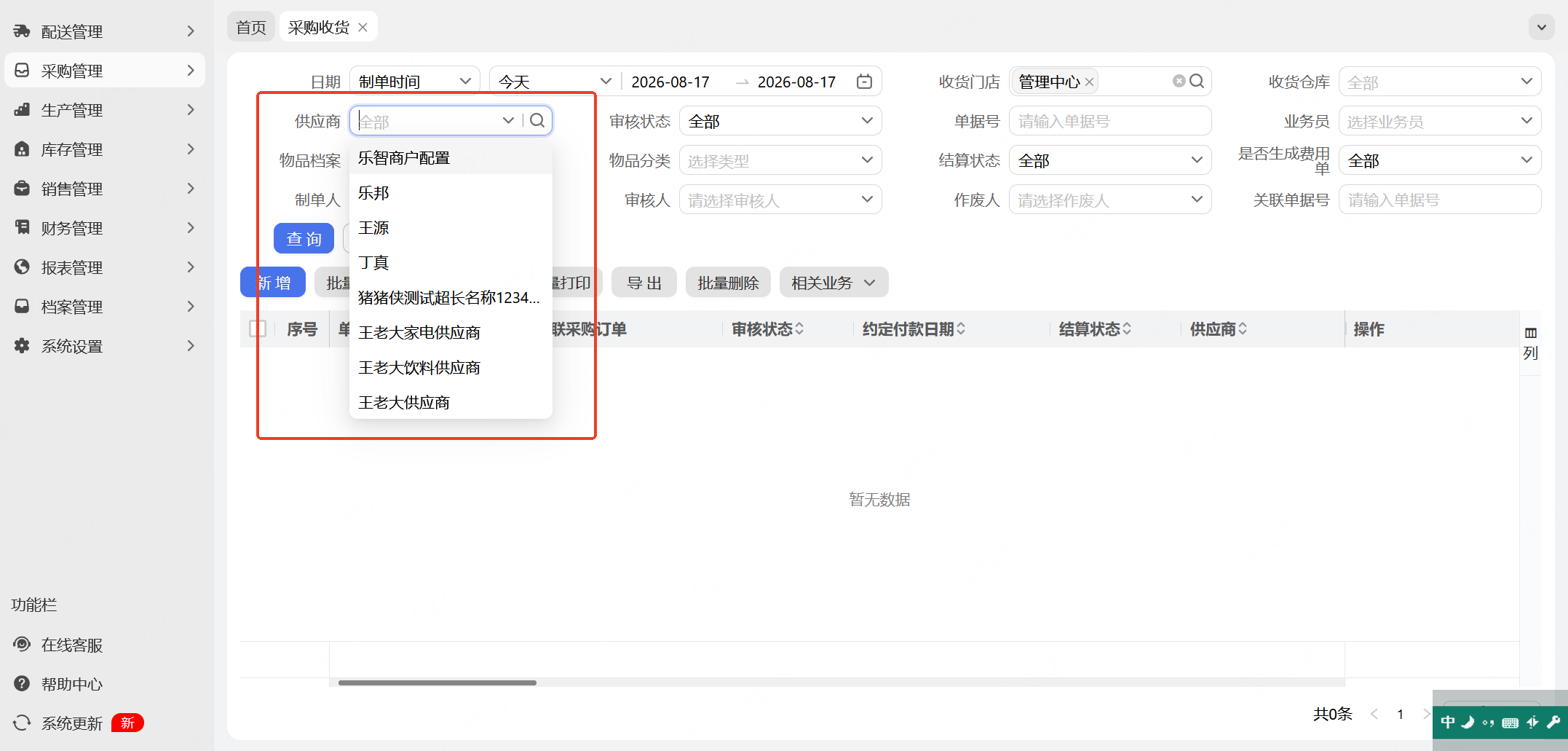Viewport: 1568px width, 751px height.
Task: Click the start date 2026-08-17 field
Action: point(670,82)
